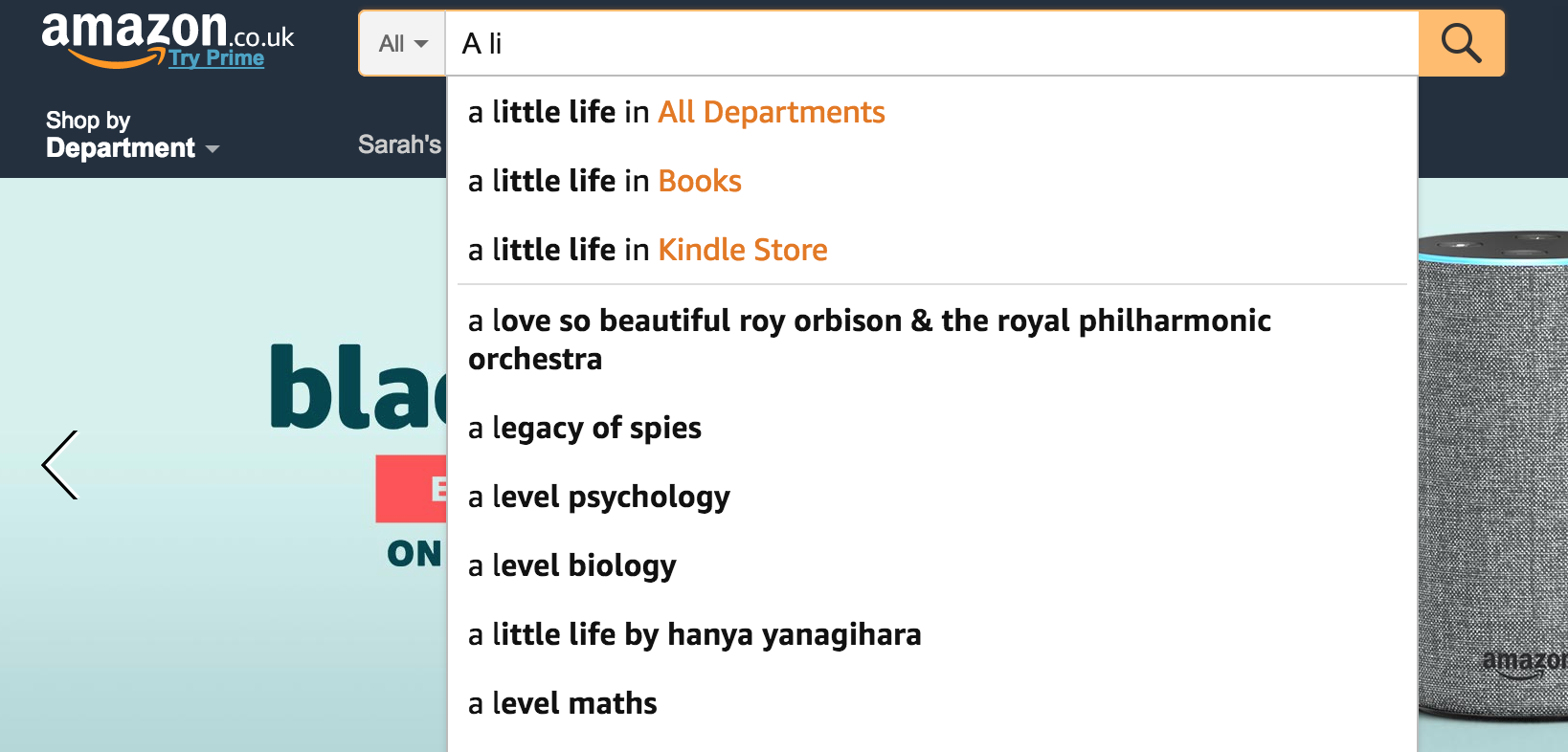Expand the Shop by Department menu
This screenshot has height=752, width=1568.
click(x=132, y=134)
